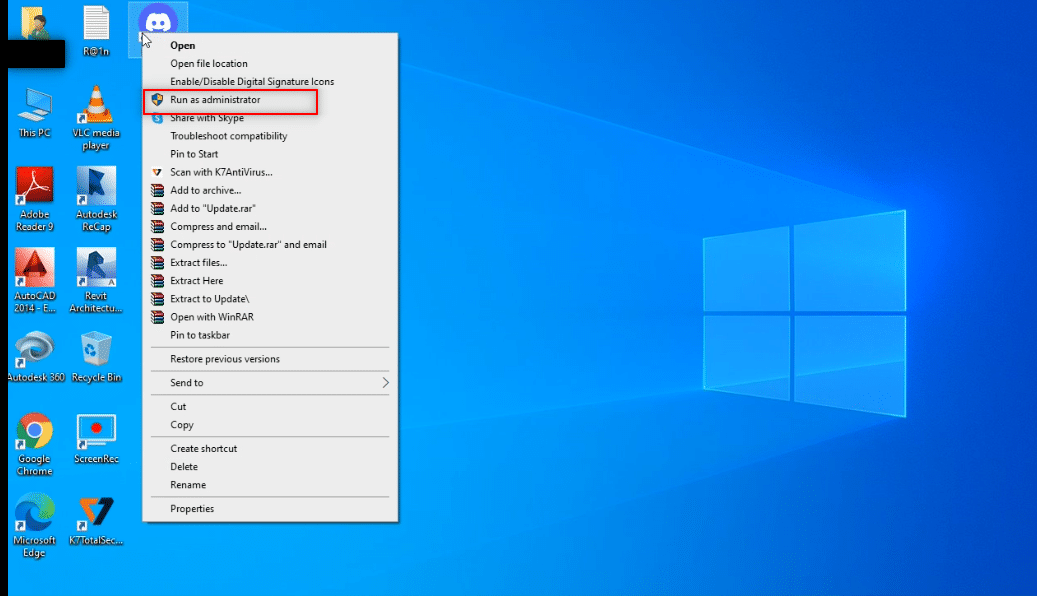The height and width of the screenshot is (596, 1037).
Task: Choose Compress and email...
Action: [270, 226]
